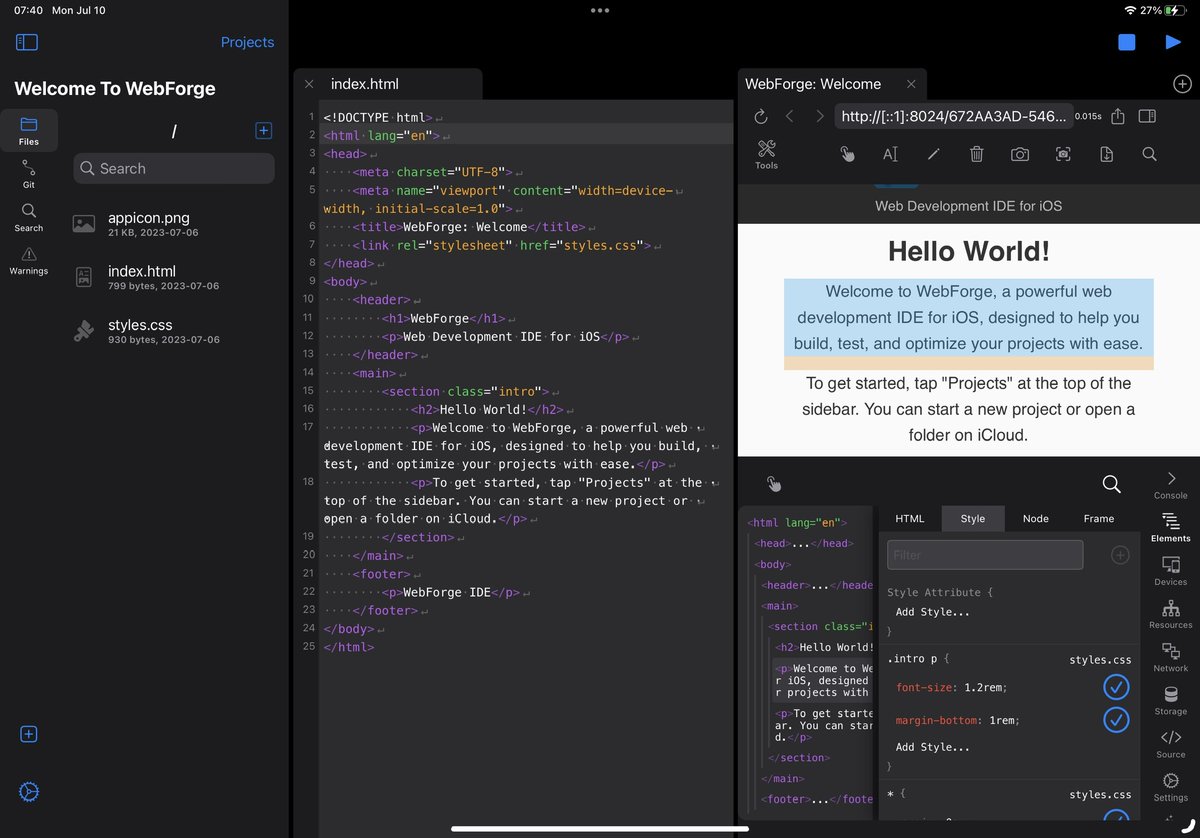Search in page with magnifier tool

pos(1150,154)
